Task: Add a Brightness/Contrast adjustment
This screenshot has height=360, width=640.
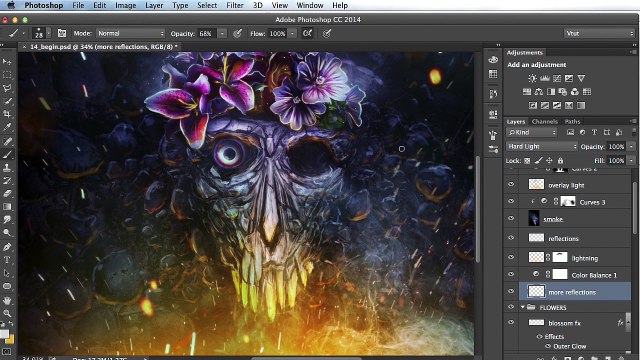Action: pyautogui.click(x=532, y=78)
